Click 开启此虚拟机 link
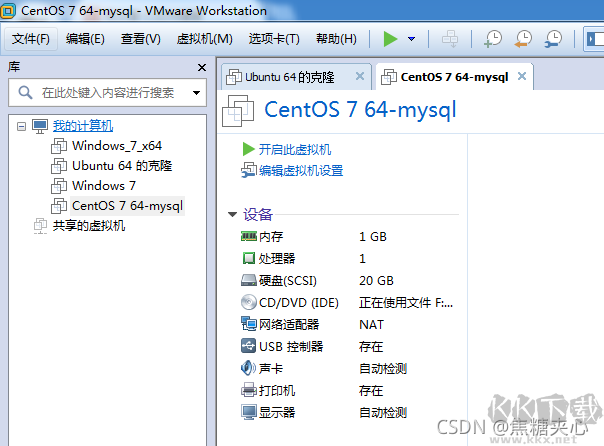 [x=295, y=149]
